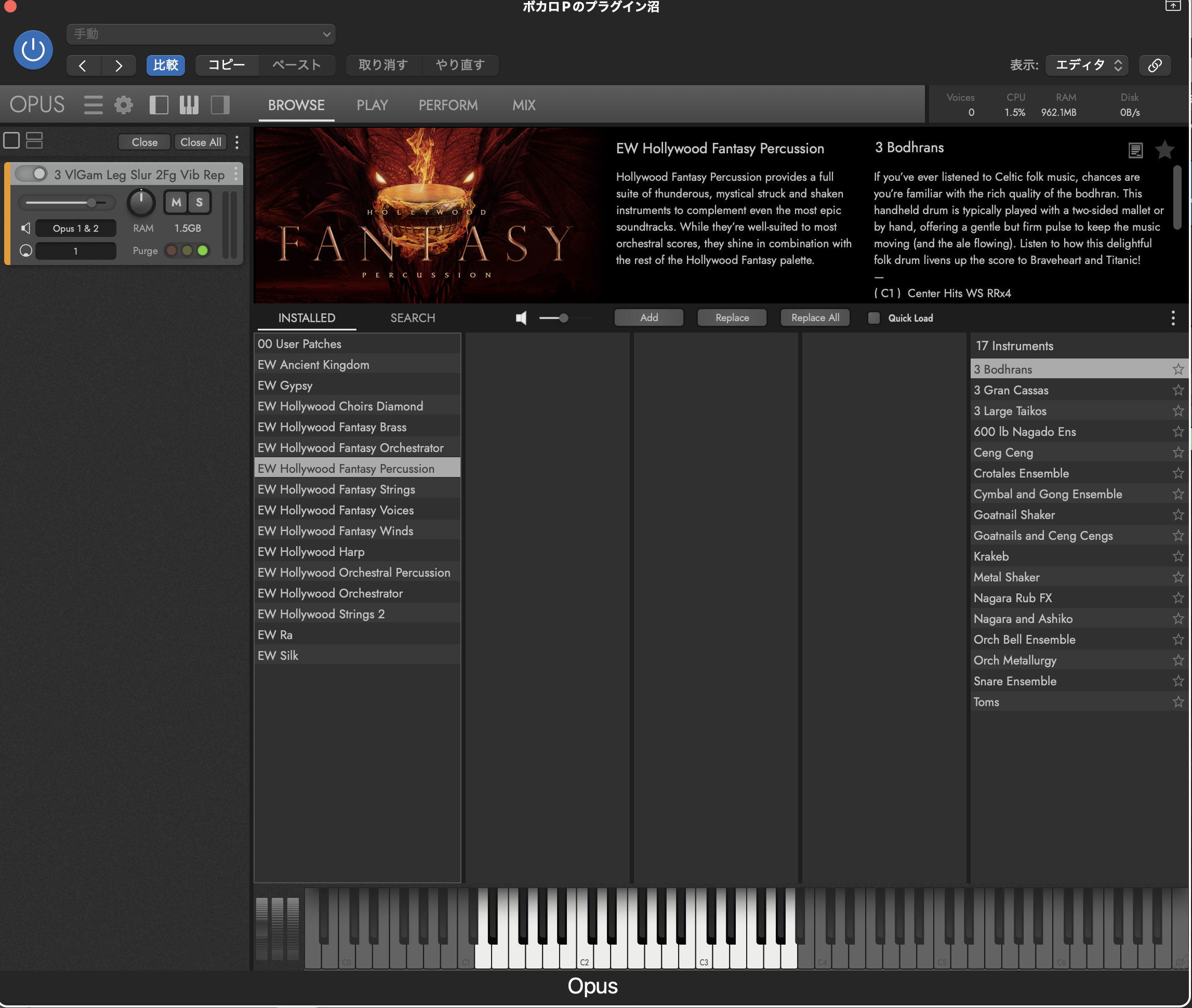Open the エディタ display mode dropdown
Viewport: 1192px width, 1008px height.
1087,65
